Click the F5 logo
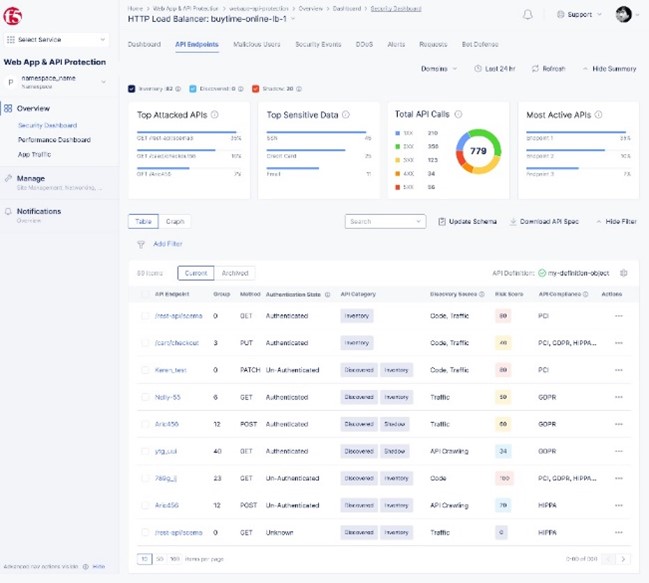 [x=14, y=13]
